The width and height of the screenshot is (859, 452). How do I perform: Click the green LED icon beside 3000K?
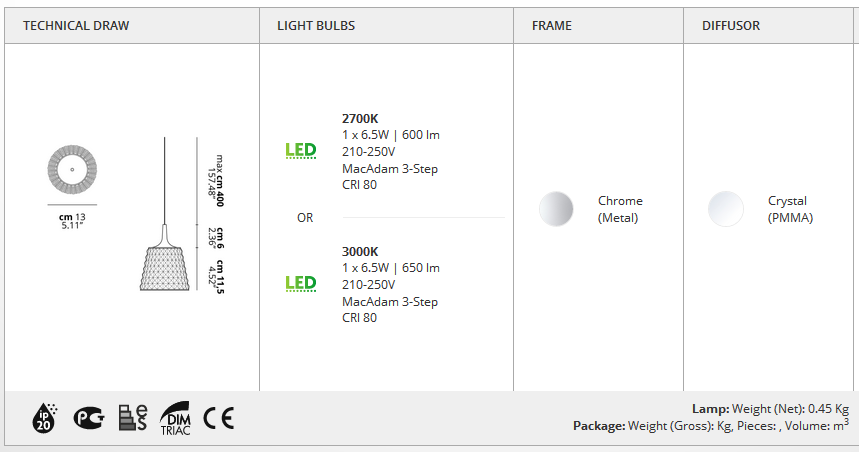tap(301, 283)
